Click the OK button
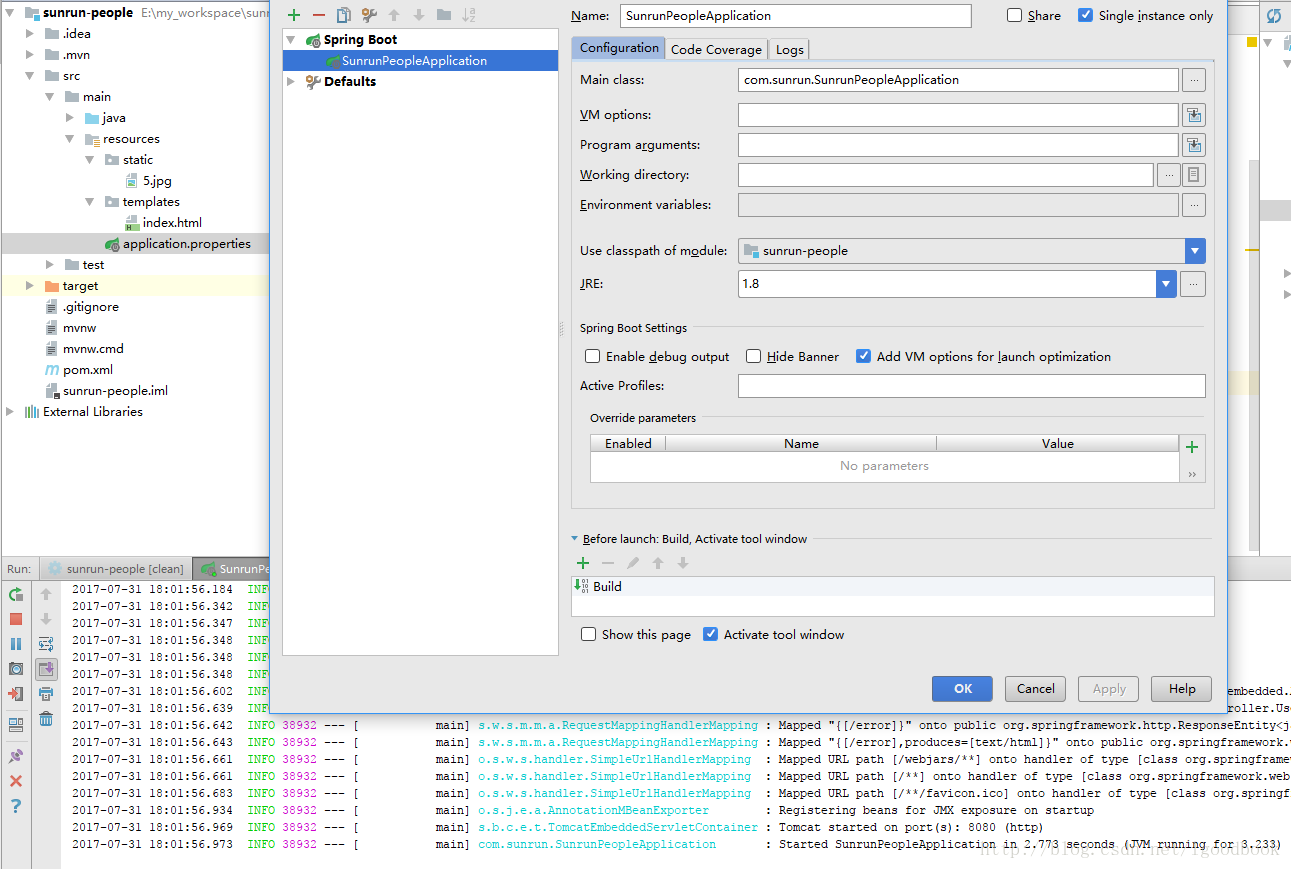This screenshot has width=1291, height=869. coord(962,689)
